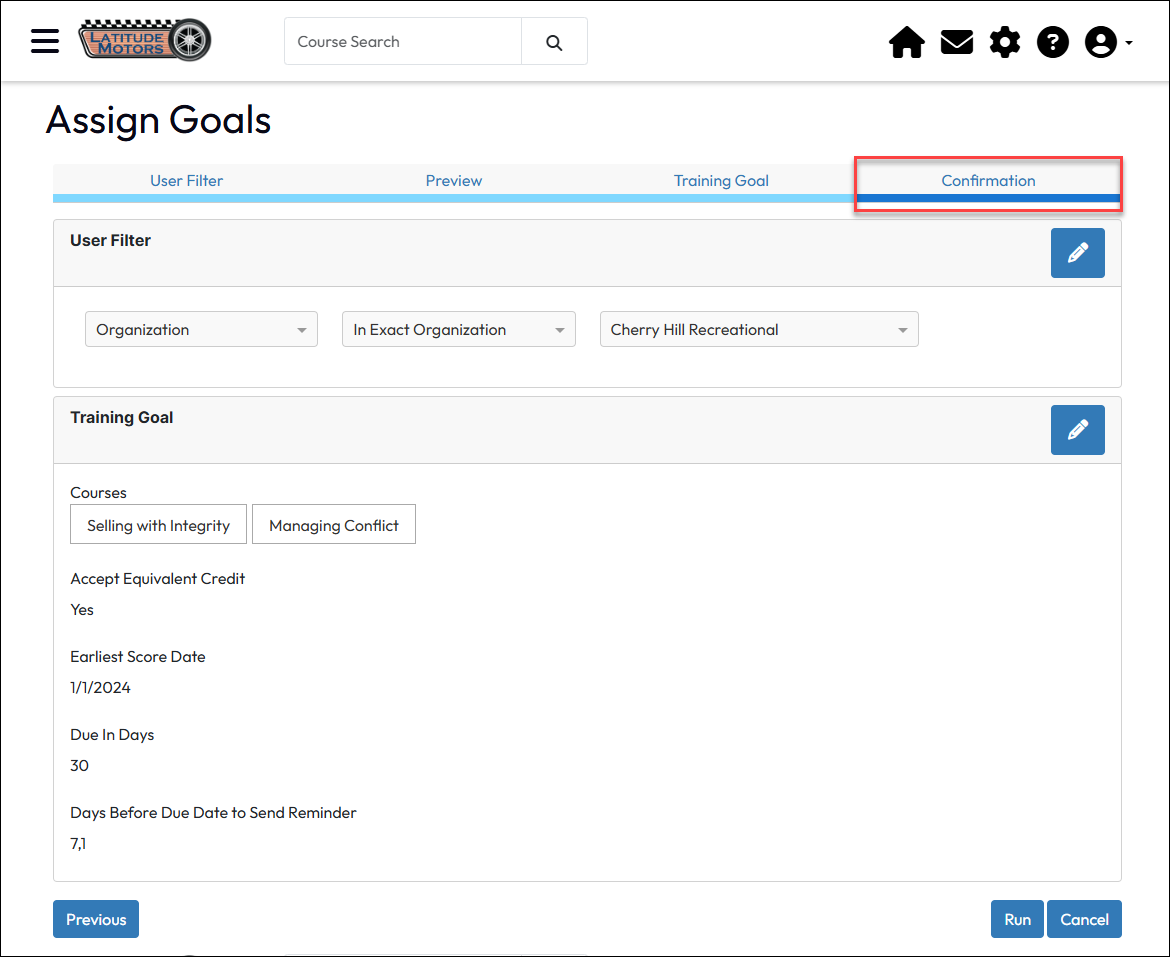Edit the Training Goal section with pencil
1170x957 pixels.
coord(1077,430)
